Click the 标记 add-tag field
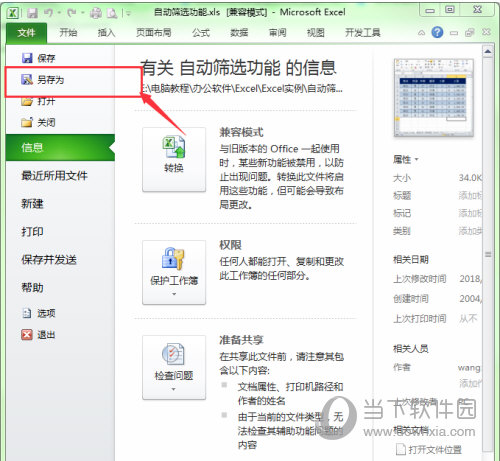Screen dimensions: 500x461 470,213
